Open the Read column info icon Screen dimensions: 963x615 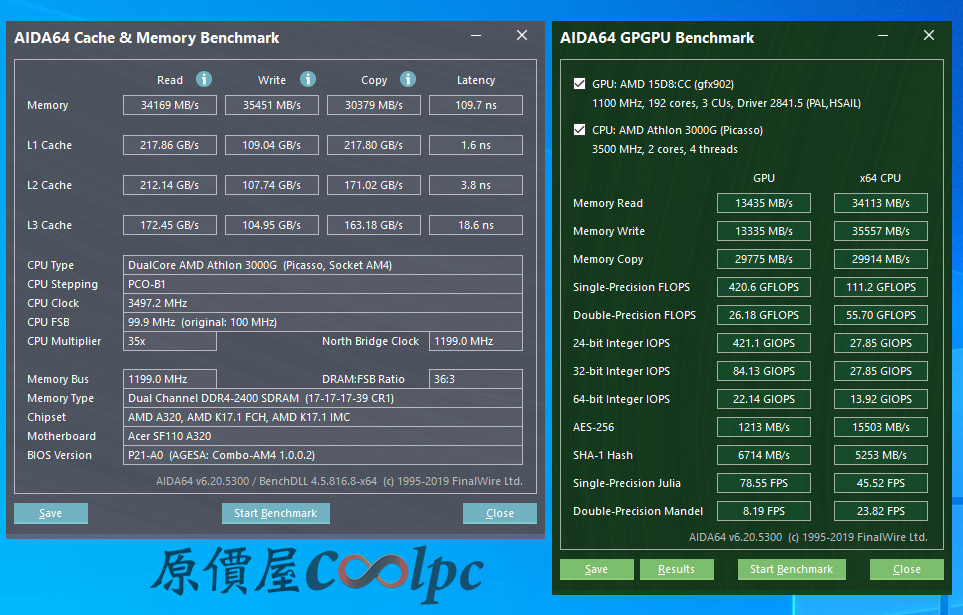204,79
